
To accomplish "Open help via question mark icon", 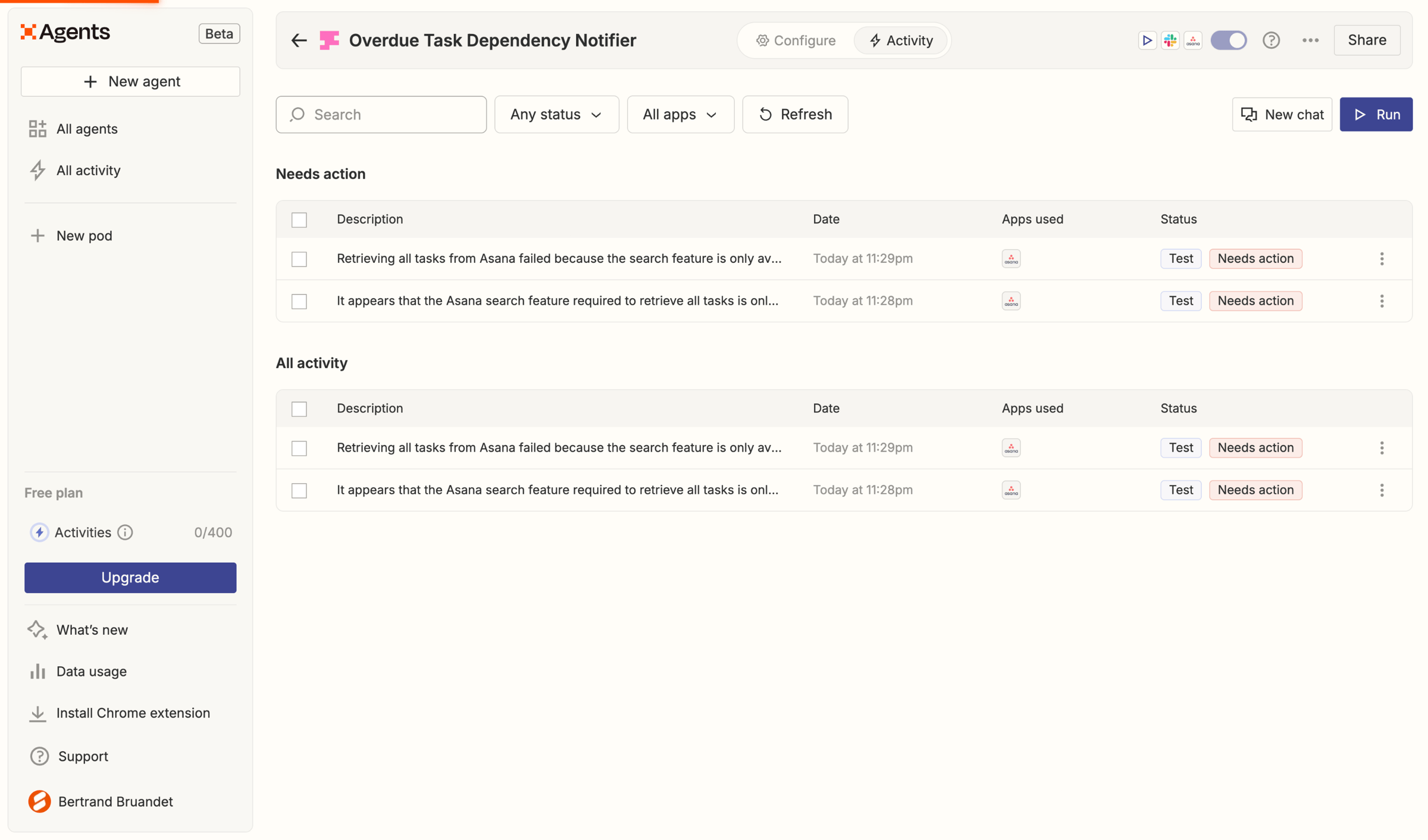I will tap(1271, 40).
